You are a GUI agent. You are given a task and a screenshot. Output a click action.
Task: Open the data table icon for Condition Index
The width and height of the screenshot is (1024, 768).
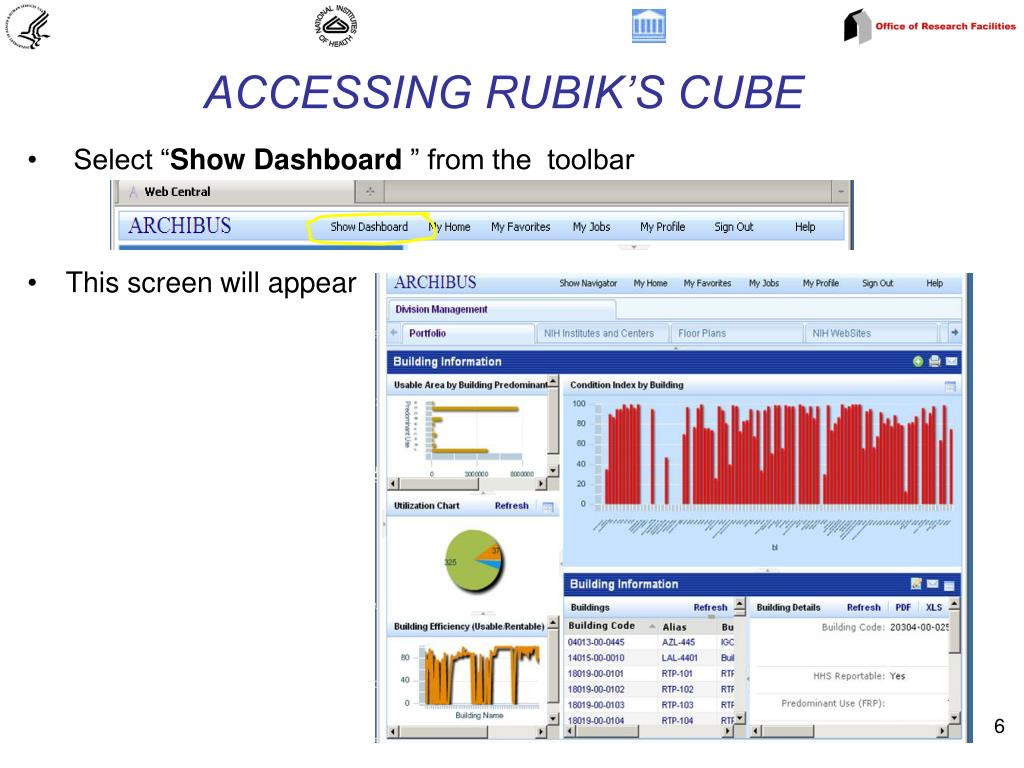click(x=950, y=387)
